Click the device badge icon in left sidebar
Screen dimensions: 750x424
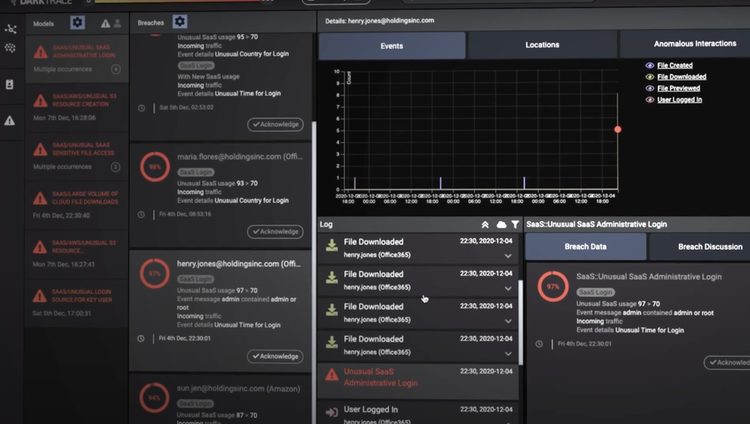[x=10, y=85]
